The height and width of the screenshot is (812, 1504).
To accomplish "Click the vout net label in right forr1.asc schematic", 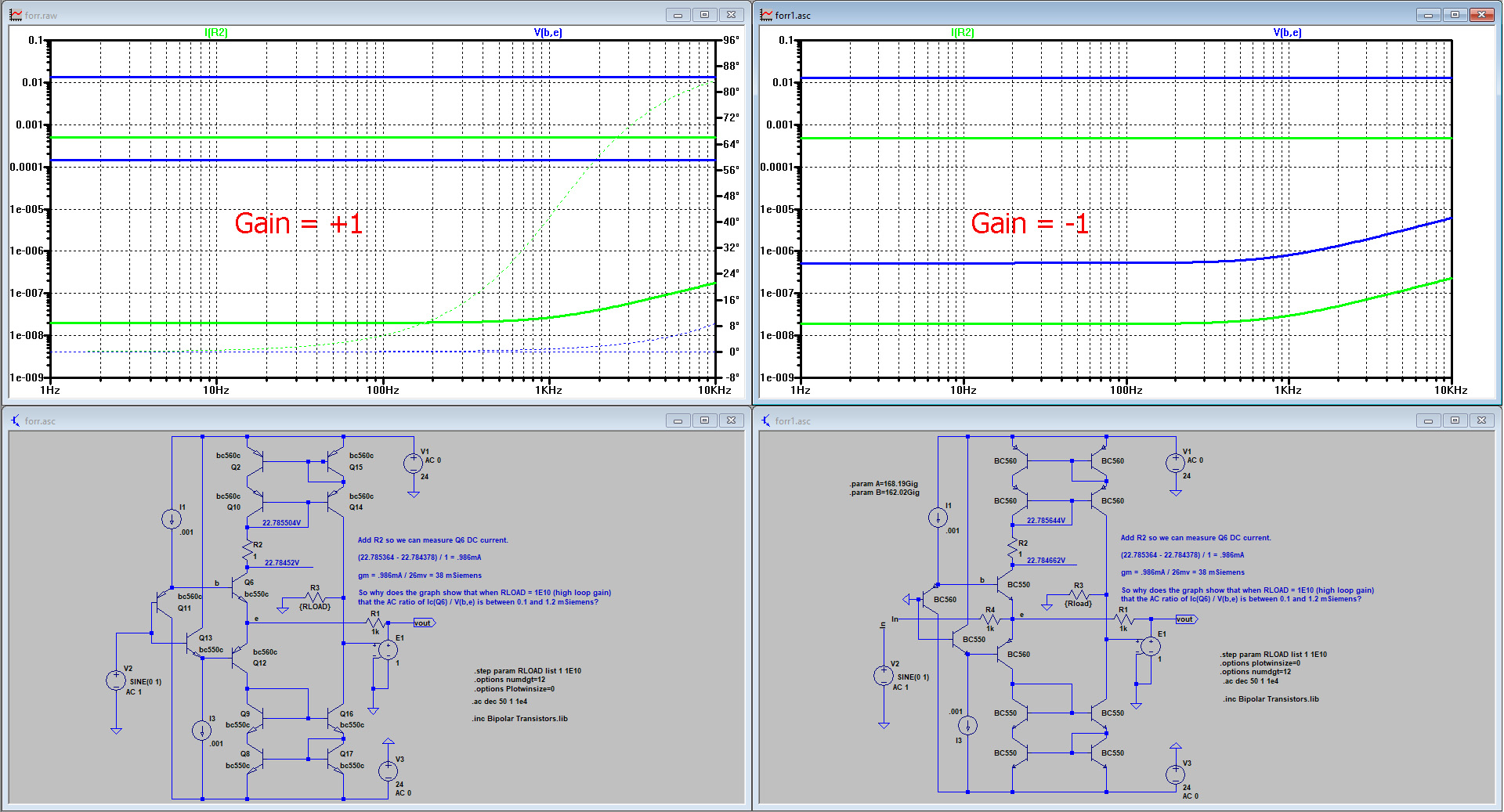I will coord(1186,619).
